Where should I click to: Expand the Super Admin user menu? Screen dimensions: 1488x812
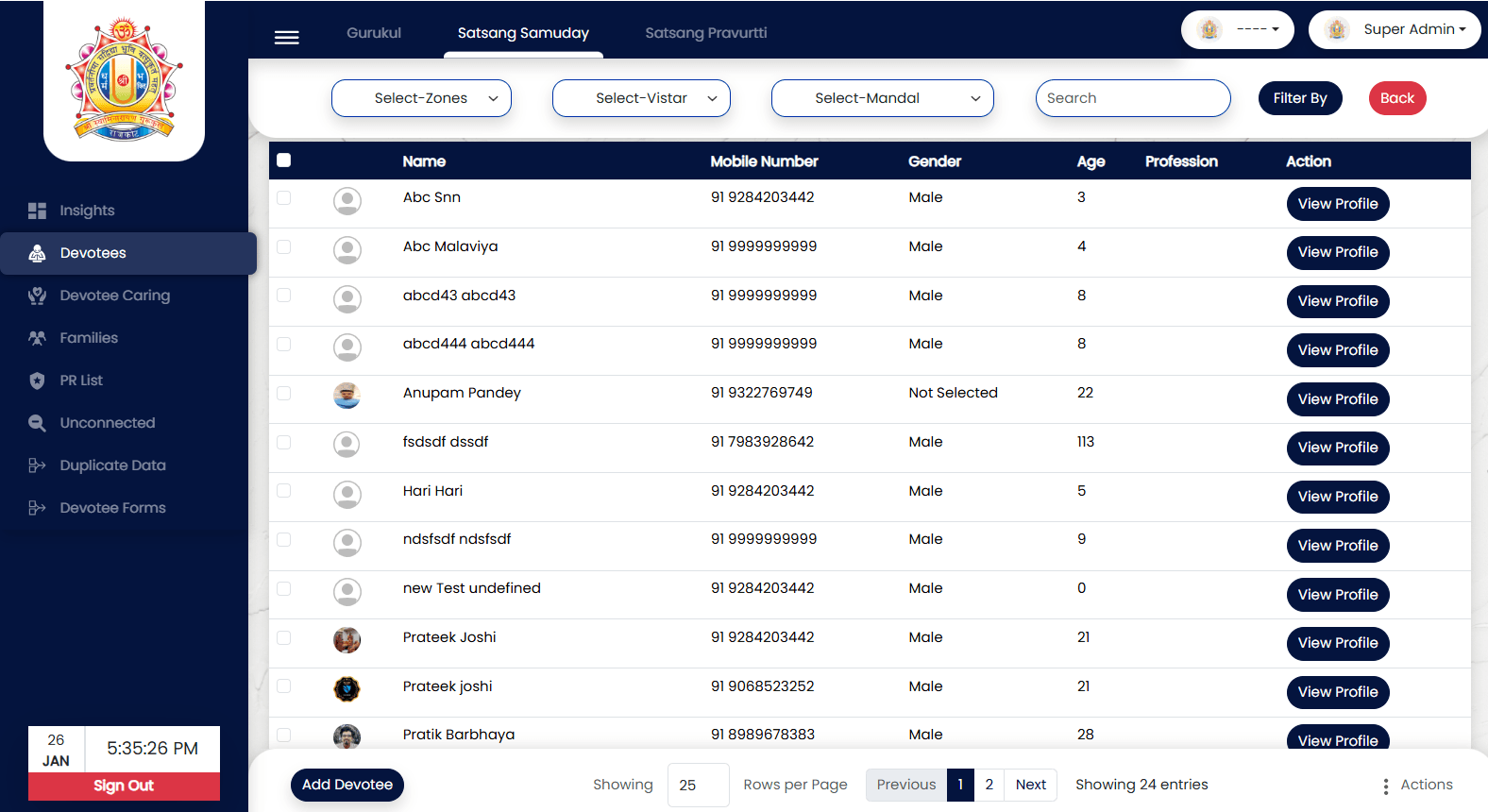pos(1395,30)
